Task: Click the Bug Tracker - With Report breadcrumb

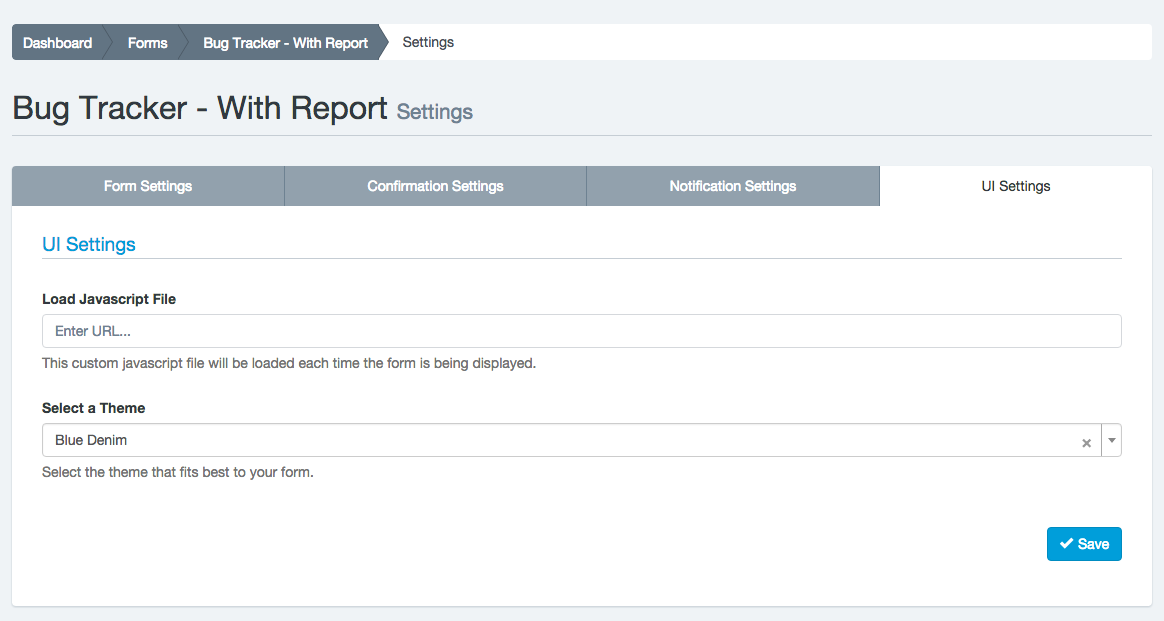Action: click(x=285, y=43)
